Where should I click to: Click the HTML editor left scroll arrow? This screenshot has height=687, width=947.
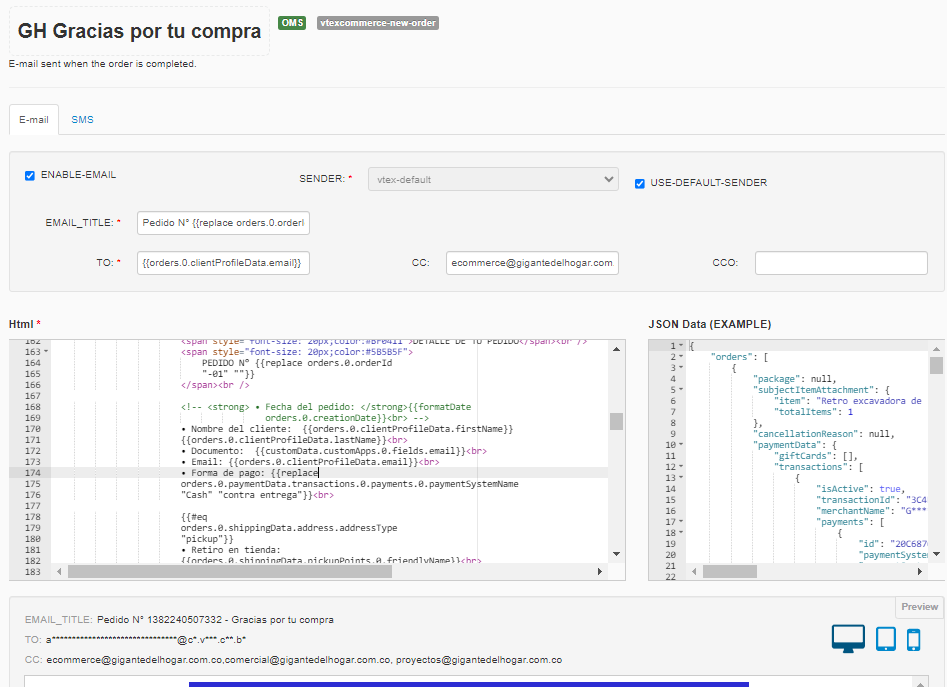pyautogui.click(x=60, y=572)
